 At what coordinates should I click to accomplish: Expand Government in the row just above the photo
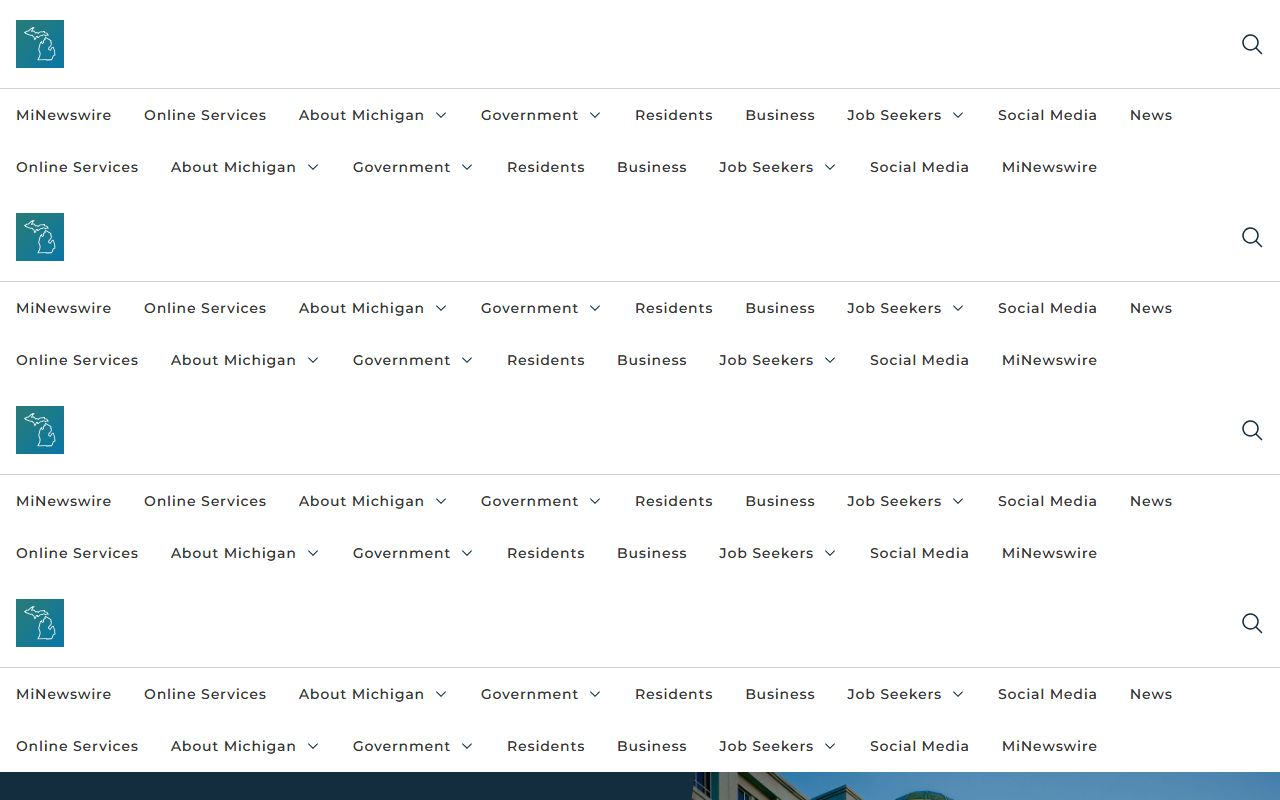(x=467, y=746)
